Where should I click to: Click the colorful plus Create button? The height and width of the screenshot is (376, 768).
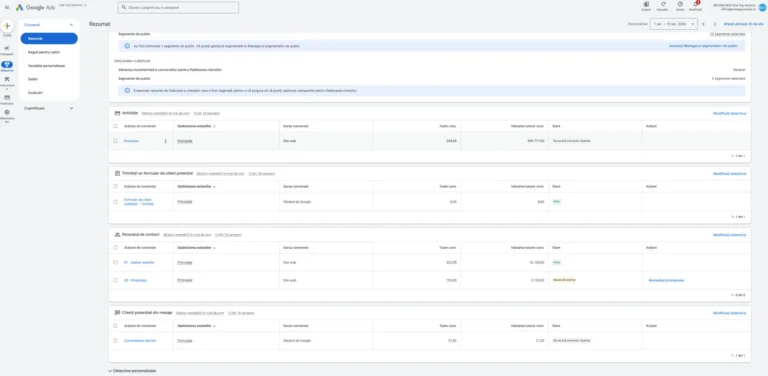pos(7,26)
